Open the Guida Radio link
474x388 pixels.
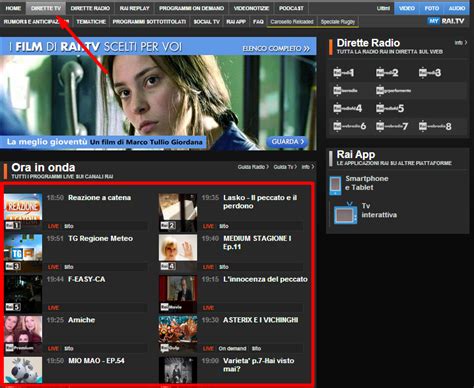[x=253, y=167]
